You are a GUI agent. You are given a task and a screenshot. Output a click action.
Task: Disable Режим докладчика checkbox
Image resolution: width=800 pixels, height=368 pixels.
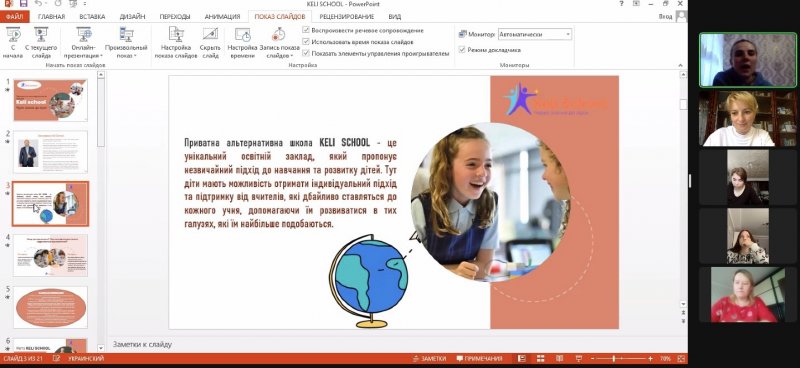coord(462,50)
